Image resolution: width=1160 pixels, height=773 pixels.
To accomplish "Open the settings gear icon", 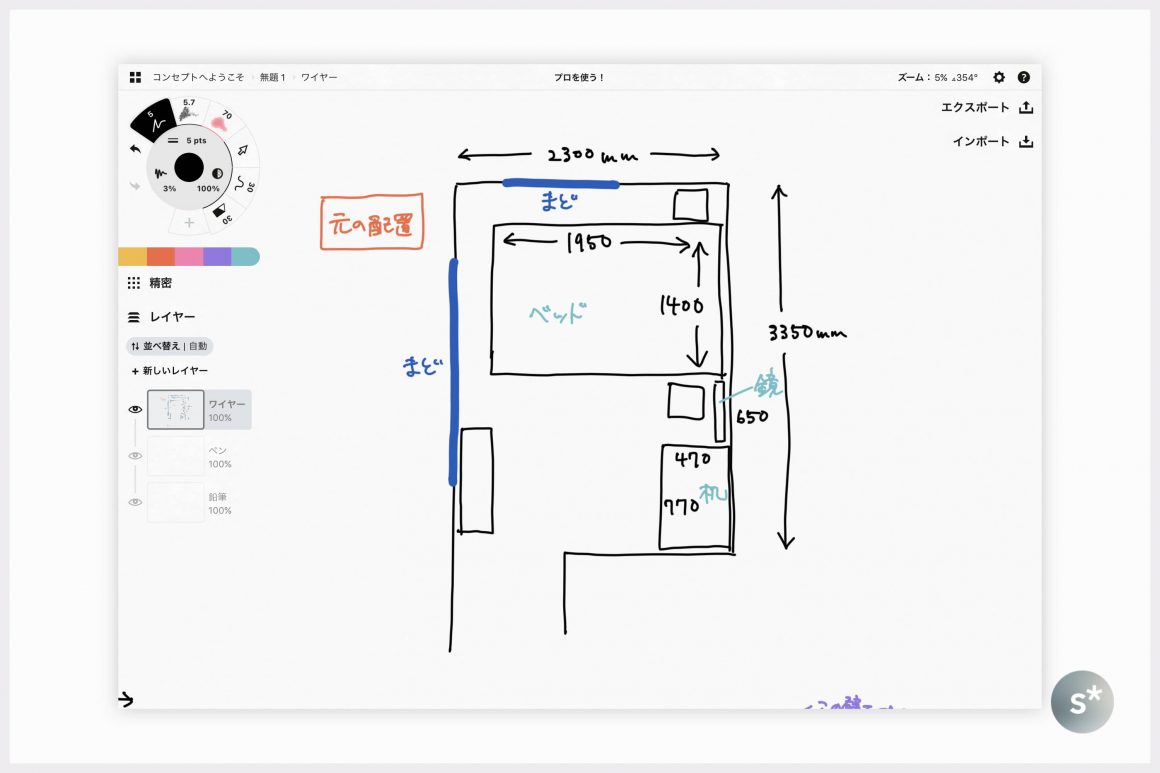I will (998, 77).
